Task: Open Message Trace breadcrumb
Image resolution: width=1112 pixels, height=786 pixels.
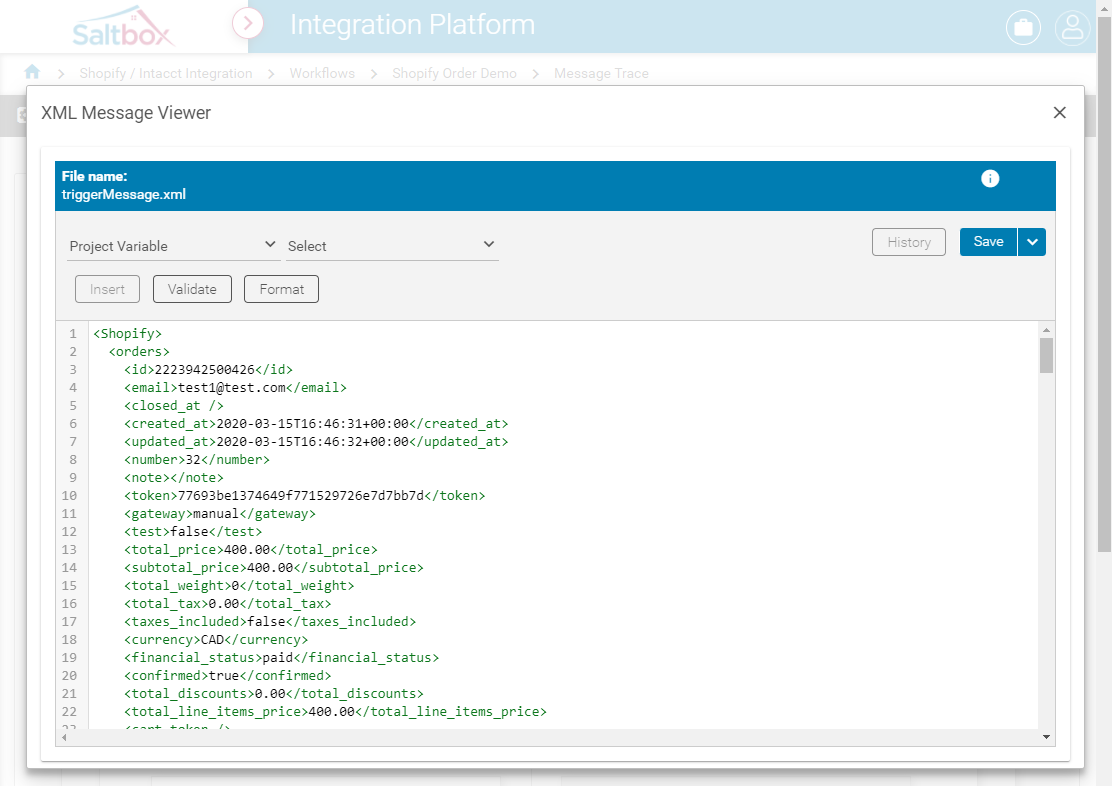Action: [601, 73]
